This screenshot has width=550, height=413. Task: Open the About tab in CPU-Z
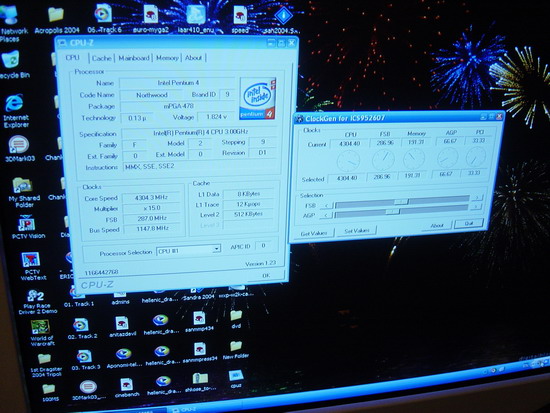tap(193, 58)
